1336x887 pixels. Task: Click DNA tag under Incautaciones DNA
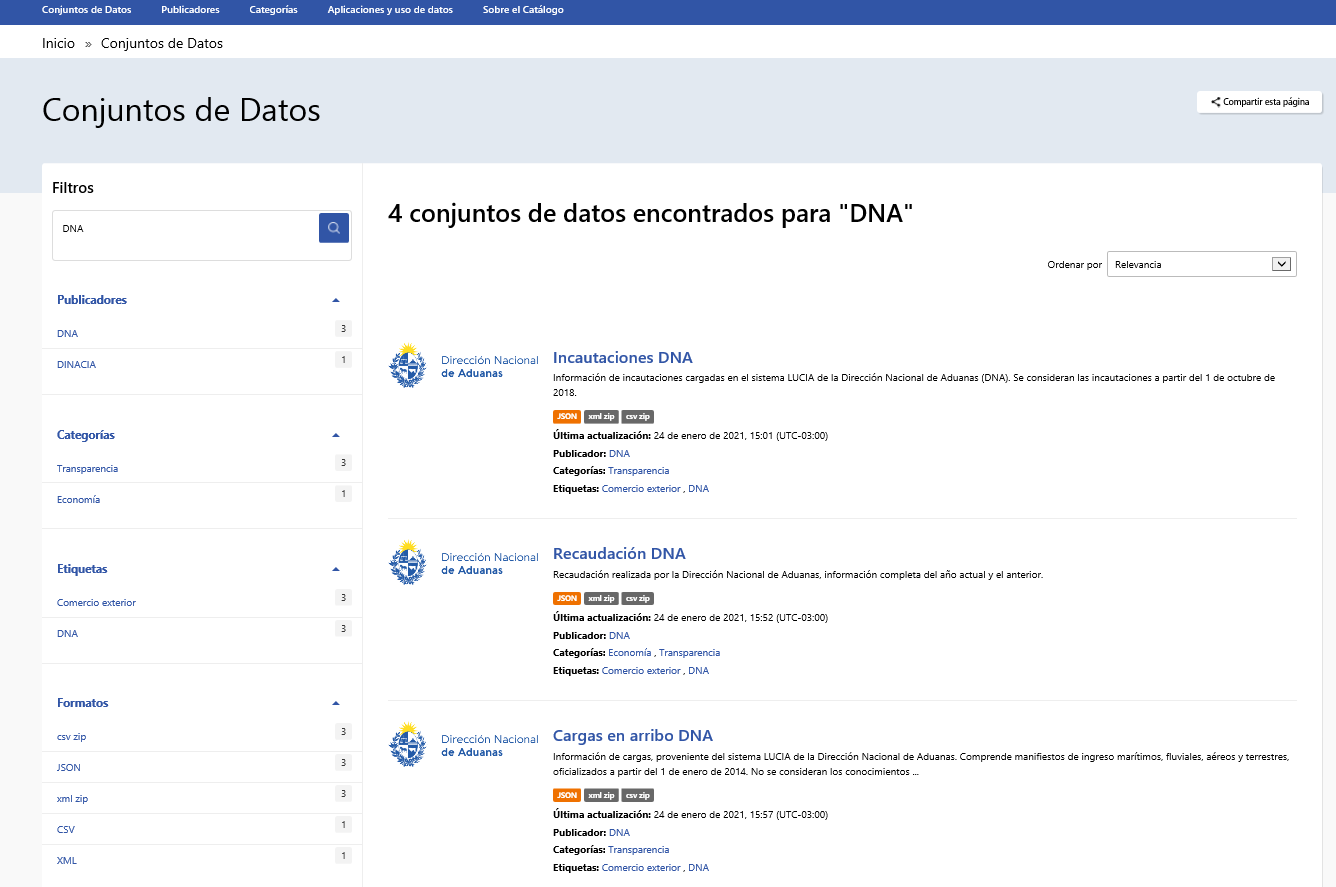coord(698,489)
